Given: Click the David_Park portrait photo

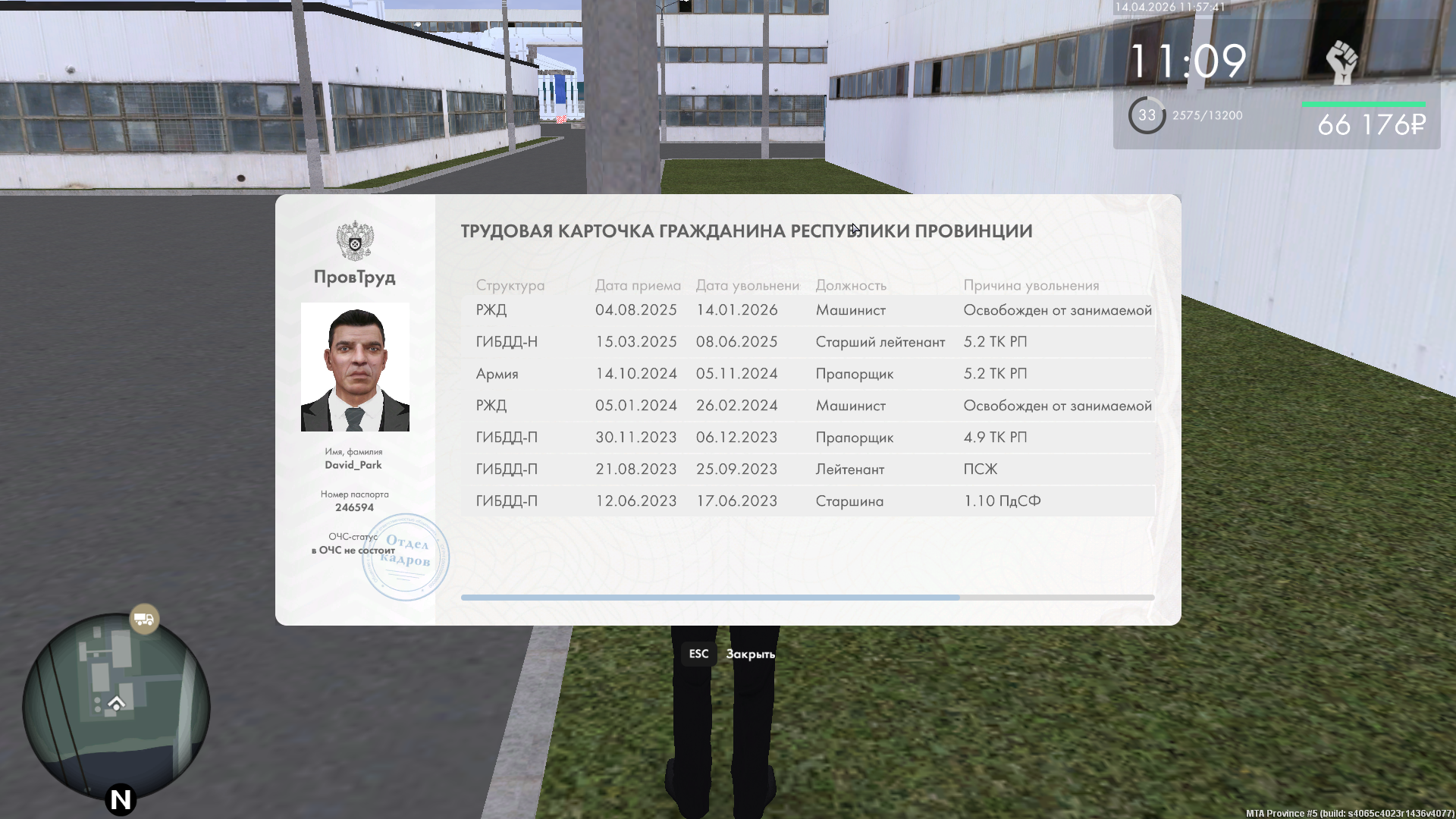Looking at the screenshot, I should (x=355, y=367).
